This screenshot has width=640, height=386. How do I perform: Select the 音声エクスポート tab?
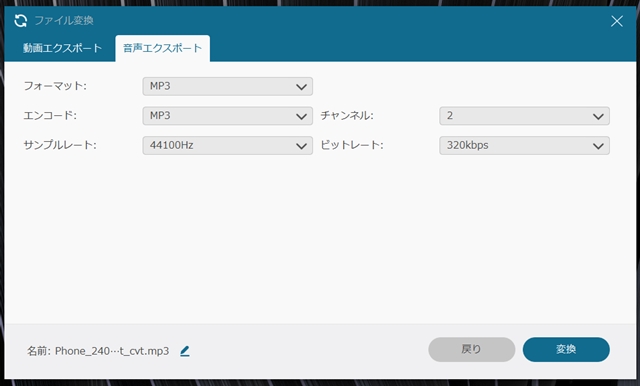pos(162,48)
